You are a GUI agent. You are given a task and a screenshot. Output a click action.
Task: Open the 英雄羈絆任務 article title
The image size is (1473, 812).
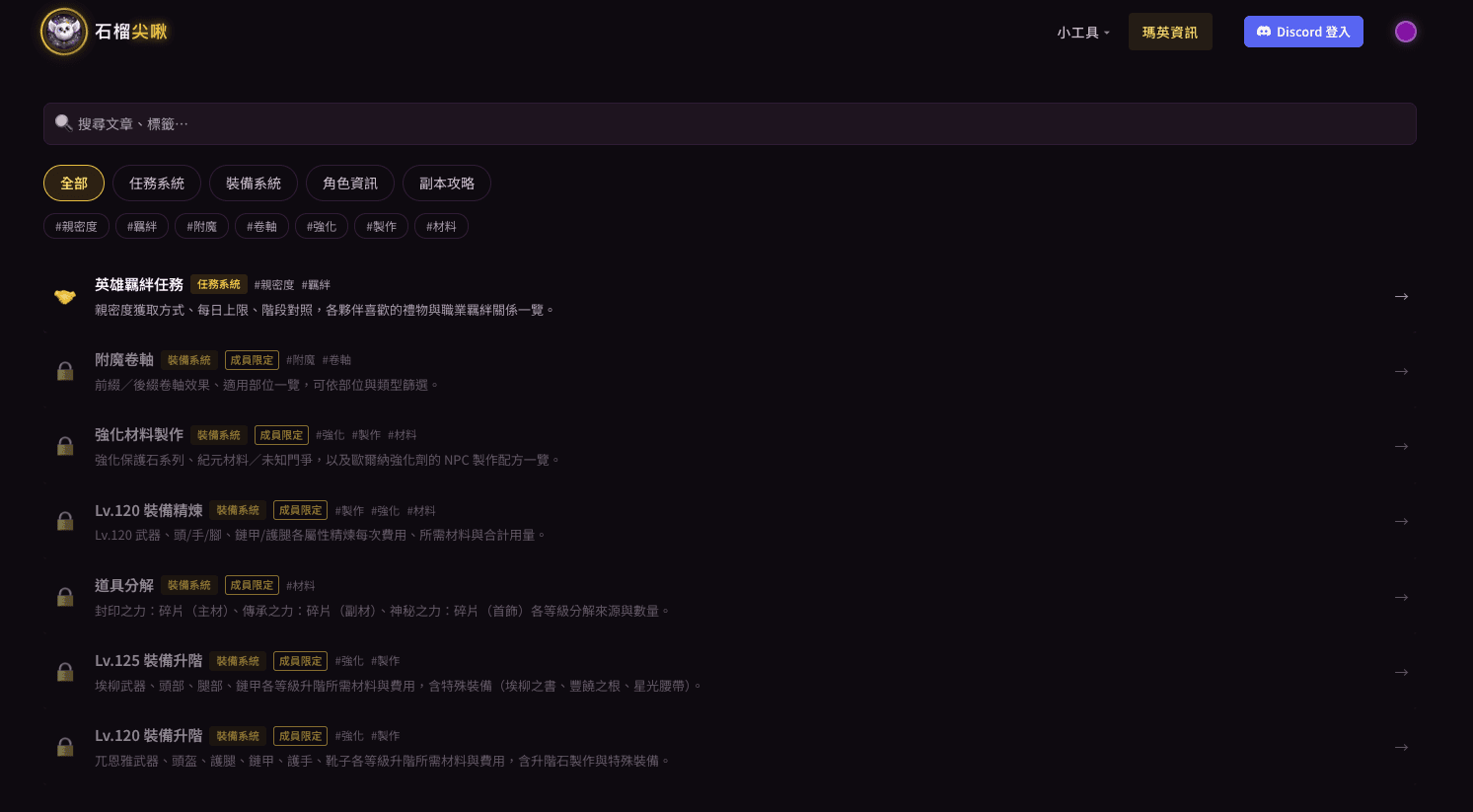(139, 284)
